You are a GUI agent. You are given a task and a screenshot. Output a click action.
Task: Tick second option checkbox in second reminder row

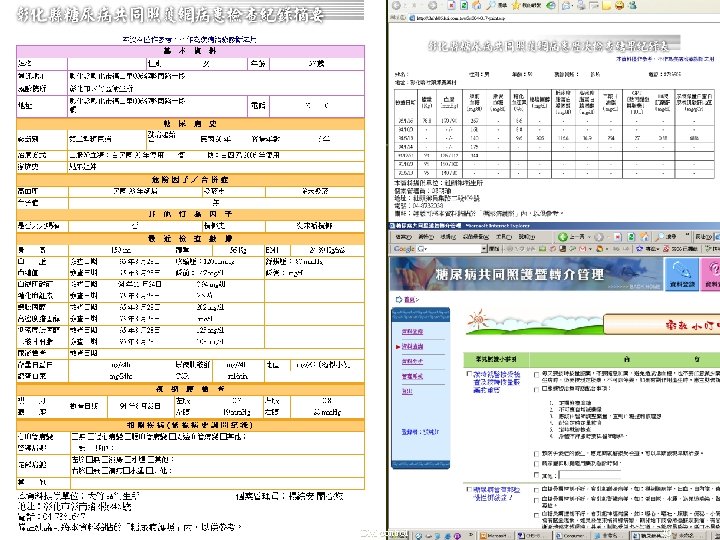pyautogui.click(x=536, y=501)
